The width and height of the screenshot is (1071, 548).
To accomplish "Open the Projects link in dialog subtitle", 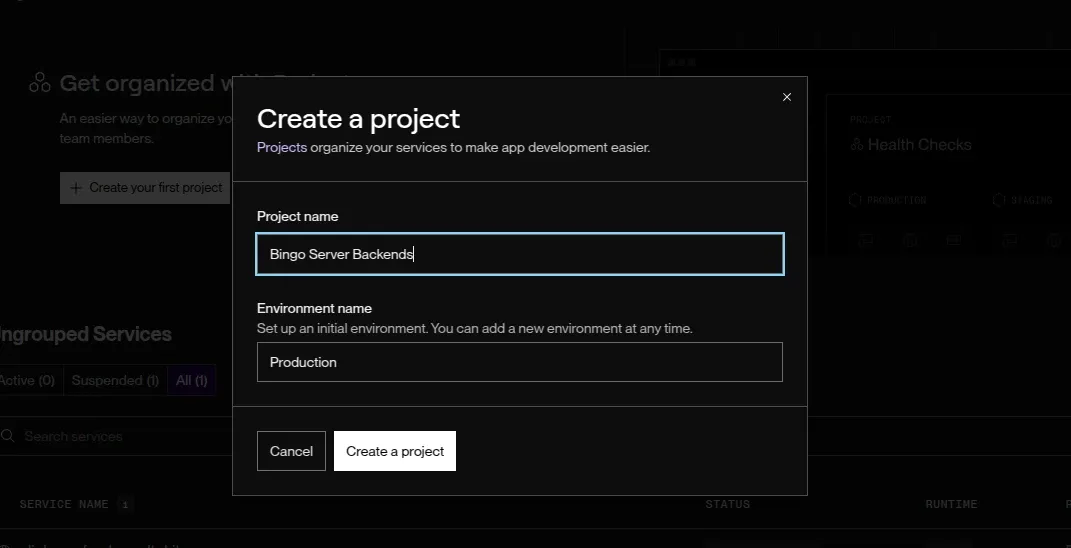I will coord(281,147).
